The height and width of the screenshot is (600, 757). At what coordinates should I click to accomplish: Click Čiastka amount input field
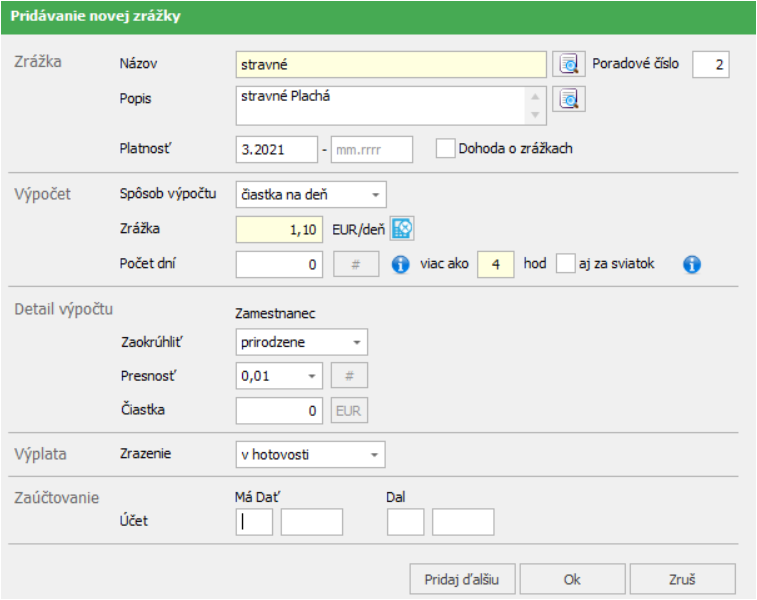click(x=279, y=410)
